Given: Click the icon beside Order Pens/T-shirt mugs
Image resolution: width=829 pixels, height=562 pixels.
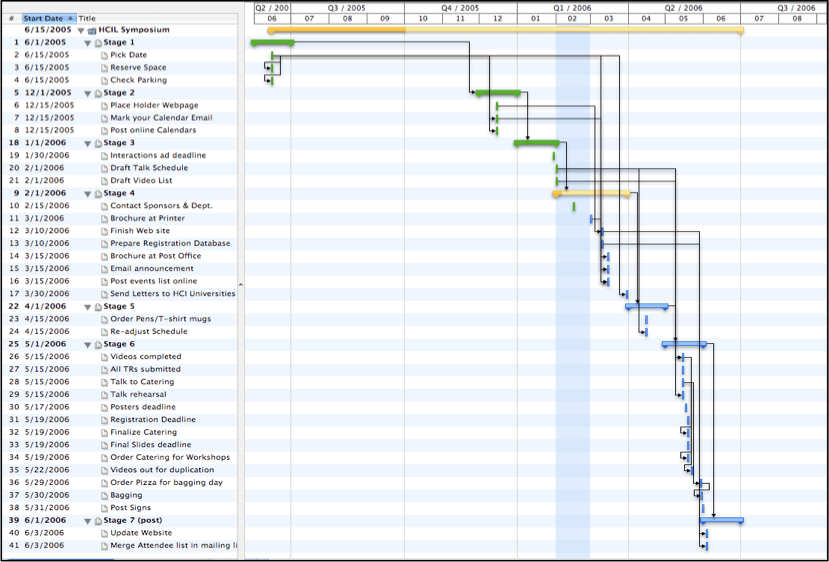Looking at the screenshot, I should [x=104, y=320].
